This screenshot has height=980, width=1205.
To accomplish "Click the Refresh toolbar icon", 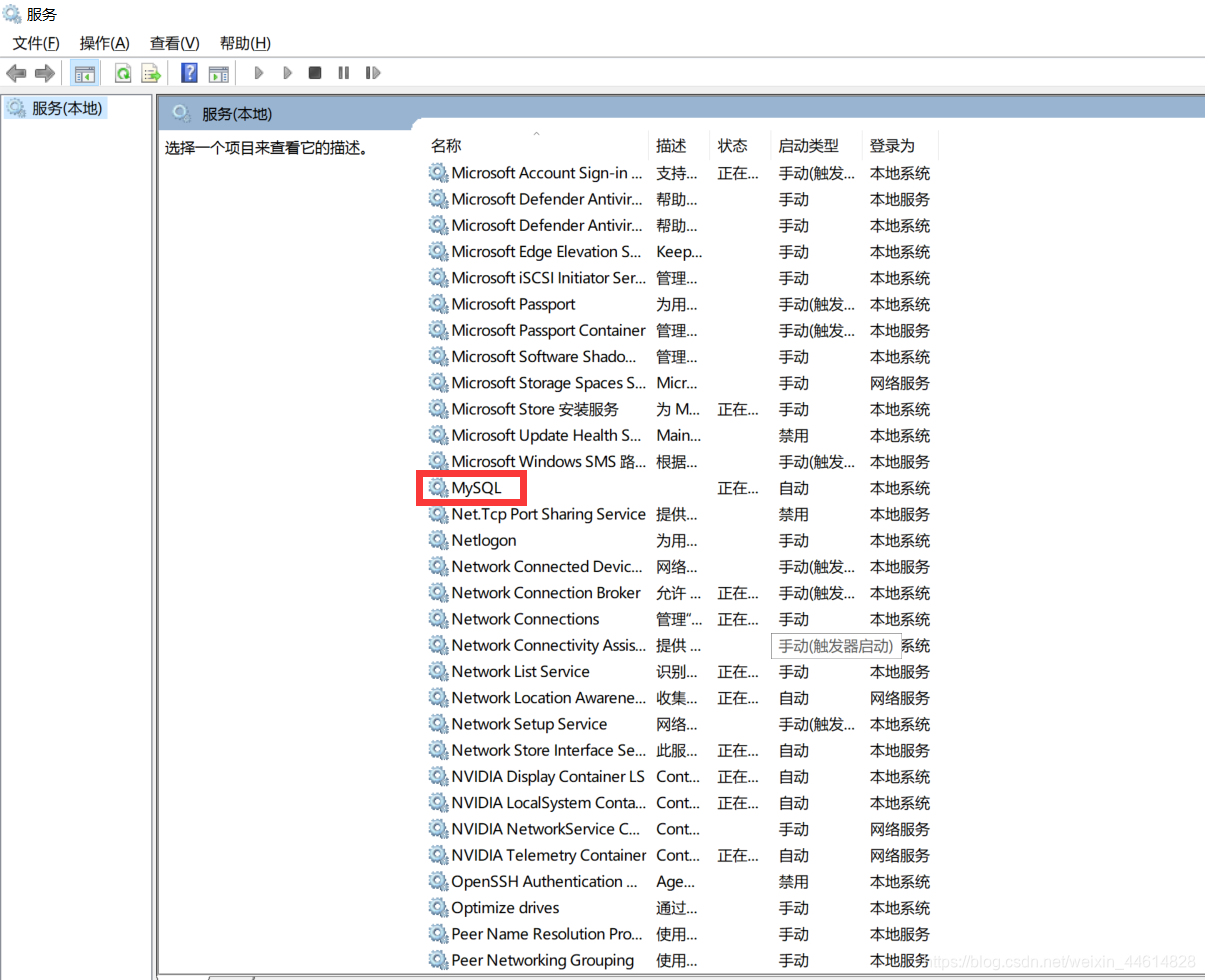I will click(x=123, y=73).
